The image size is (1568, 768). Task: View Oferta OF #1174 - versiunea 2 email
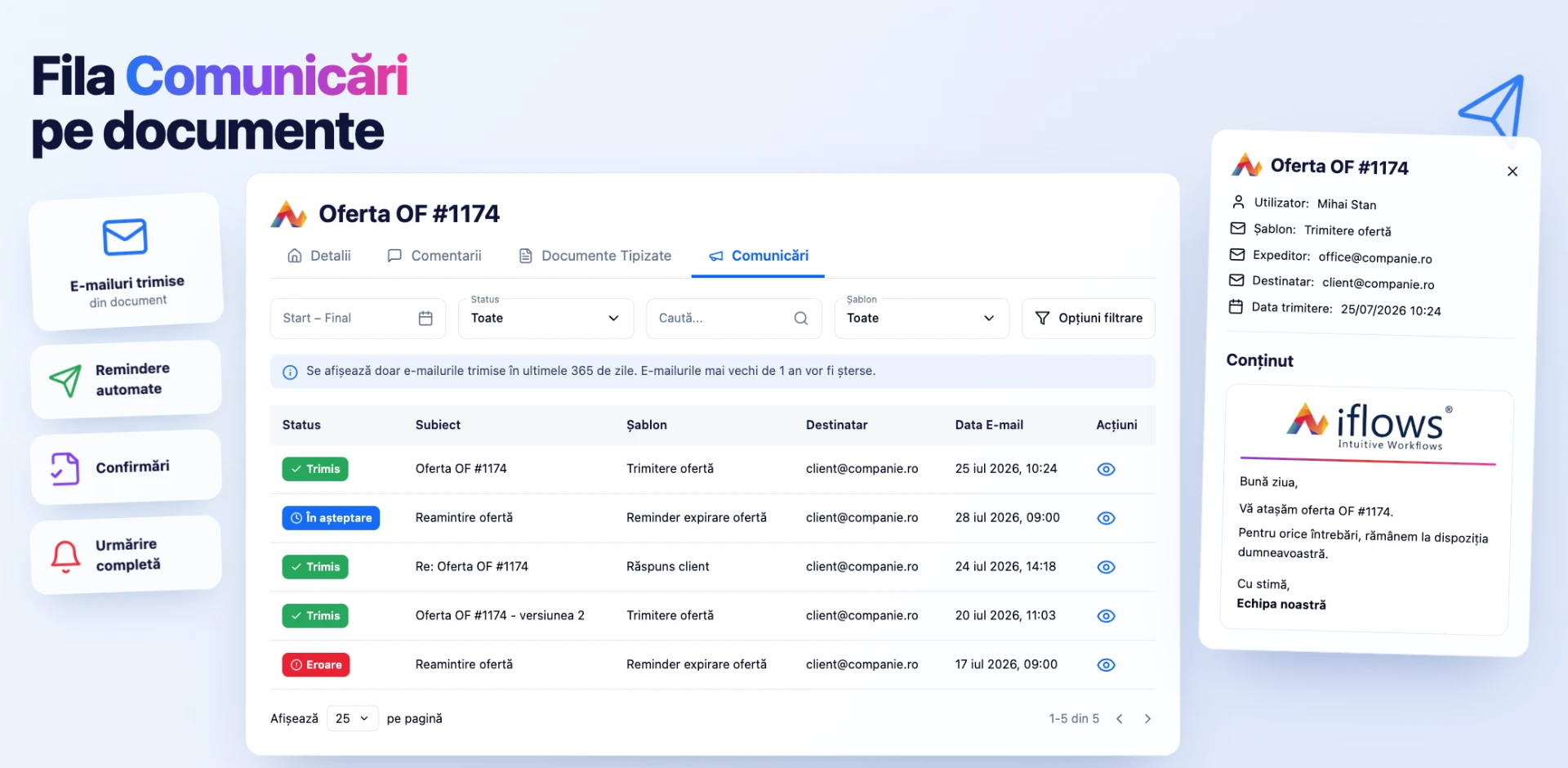click(1106, 616)
